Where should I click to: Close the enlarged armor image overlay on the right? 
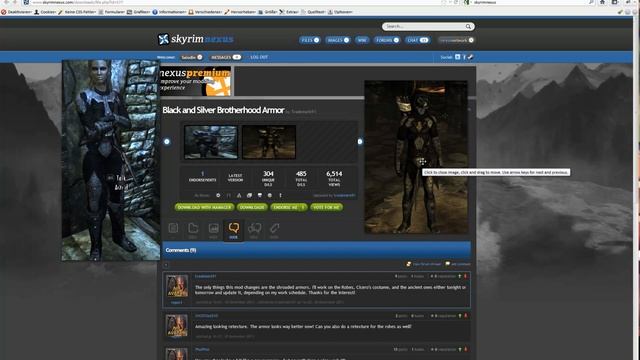[x=416, y=157]
